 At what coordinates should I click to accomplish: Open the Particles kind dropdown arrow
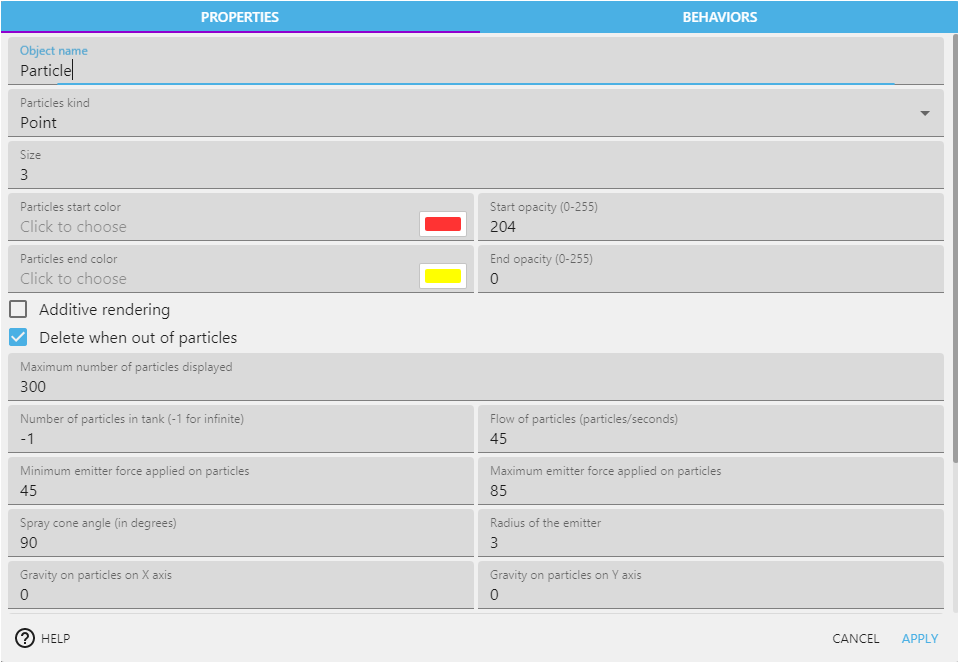924,113
